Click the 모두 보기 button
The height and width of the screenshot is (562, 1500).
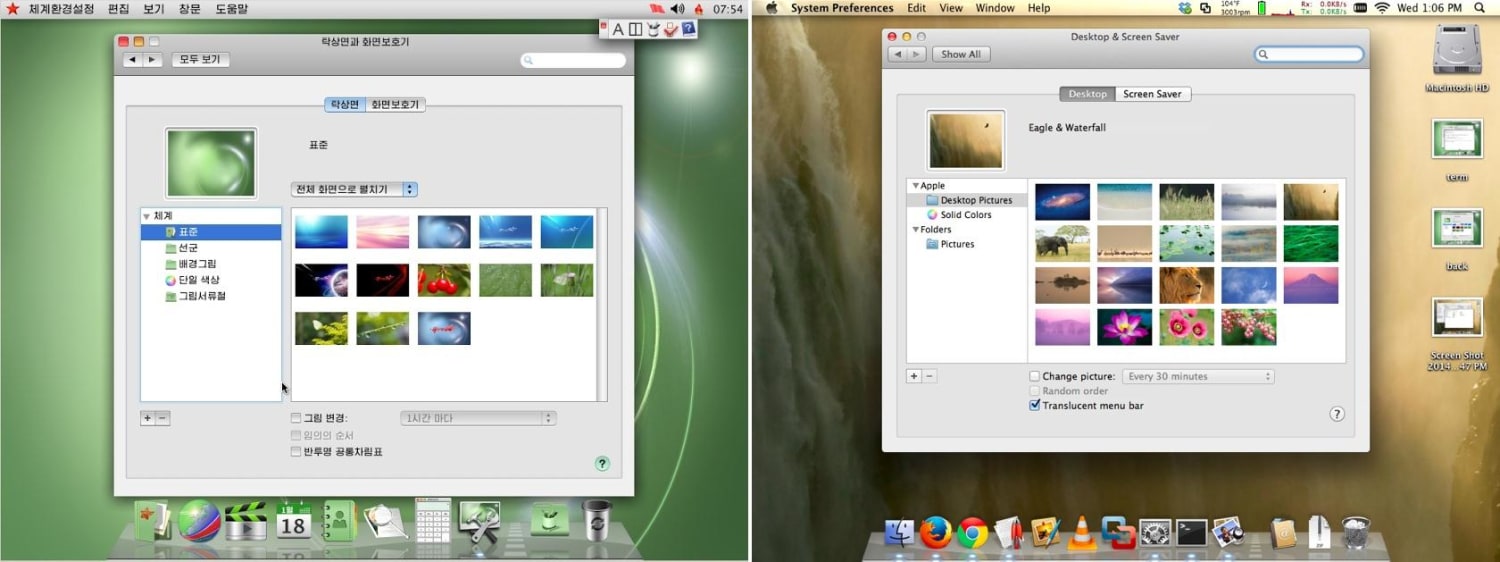coord(200,60)
